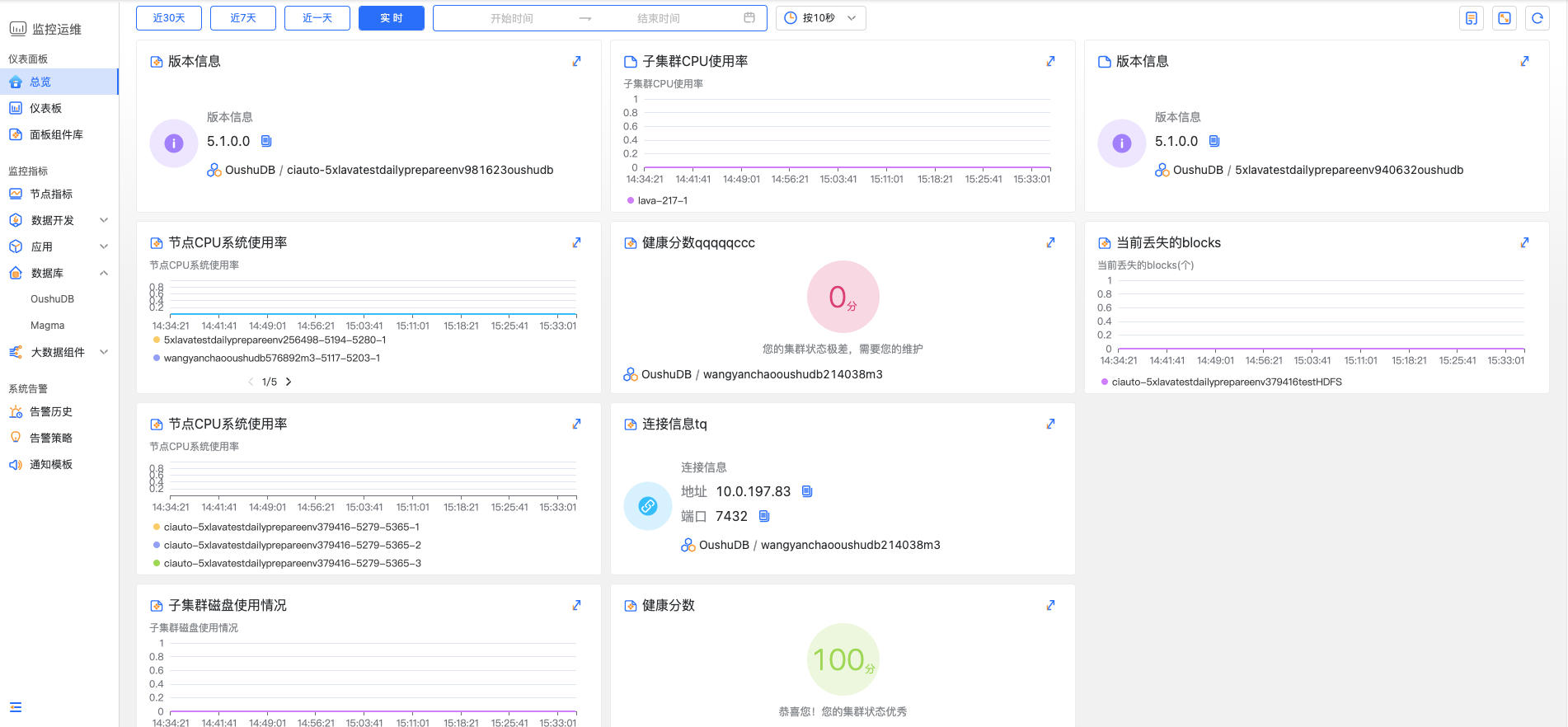The height and width of the screenshot is (727, 1568).
Task: Enlarge the 当前丢失的blocks panel
Action: click(1524, 242)
